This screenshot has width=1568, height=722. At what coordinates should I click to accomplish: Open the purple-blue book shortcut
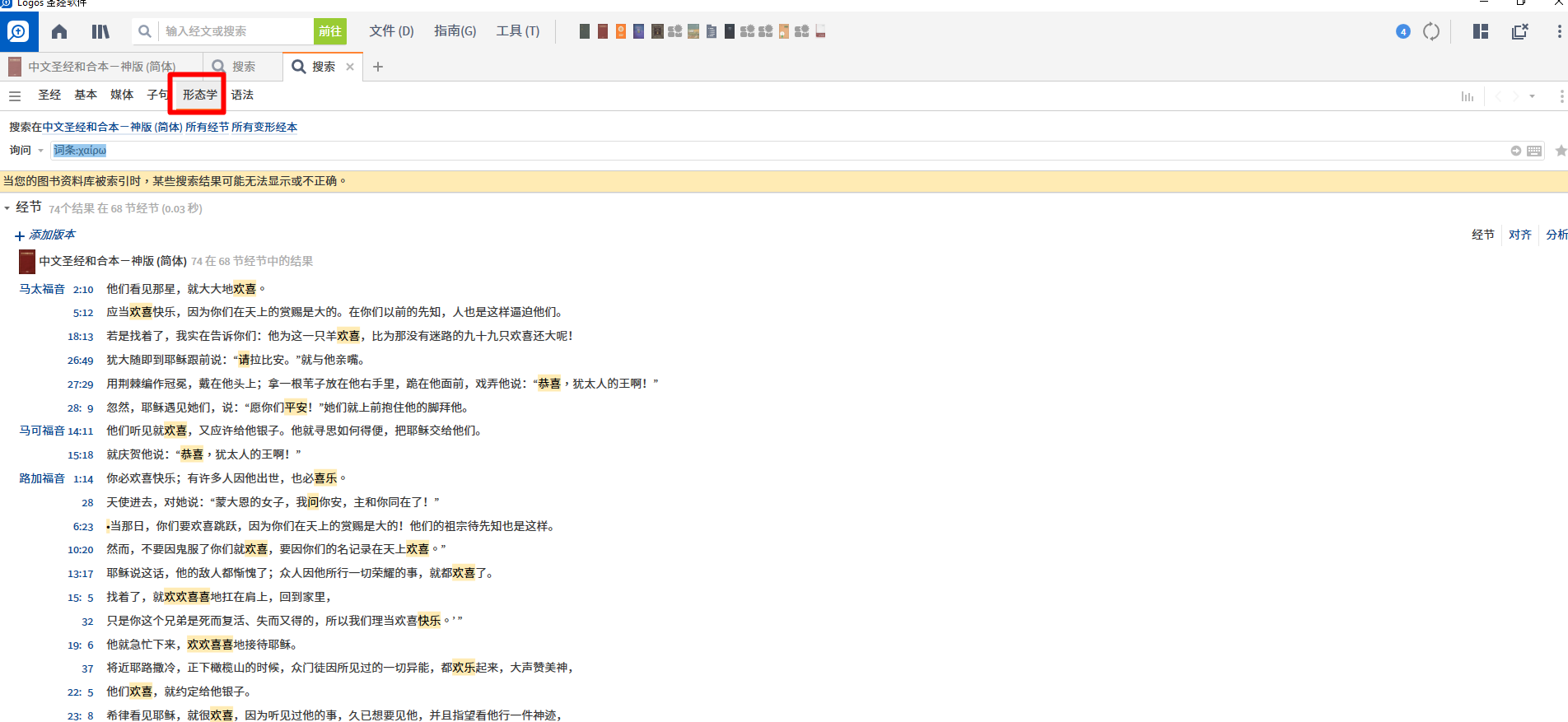point(639,31)
